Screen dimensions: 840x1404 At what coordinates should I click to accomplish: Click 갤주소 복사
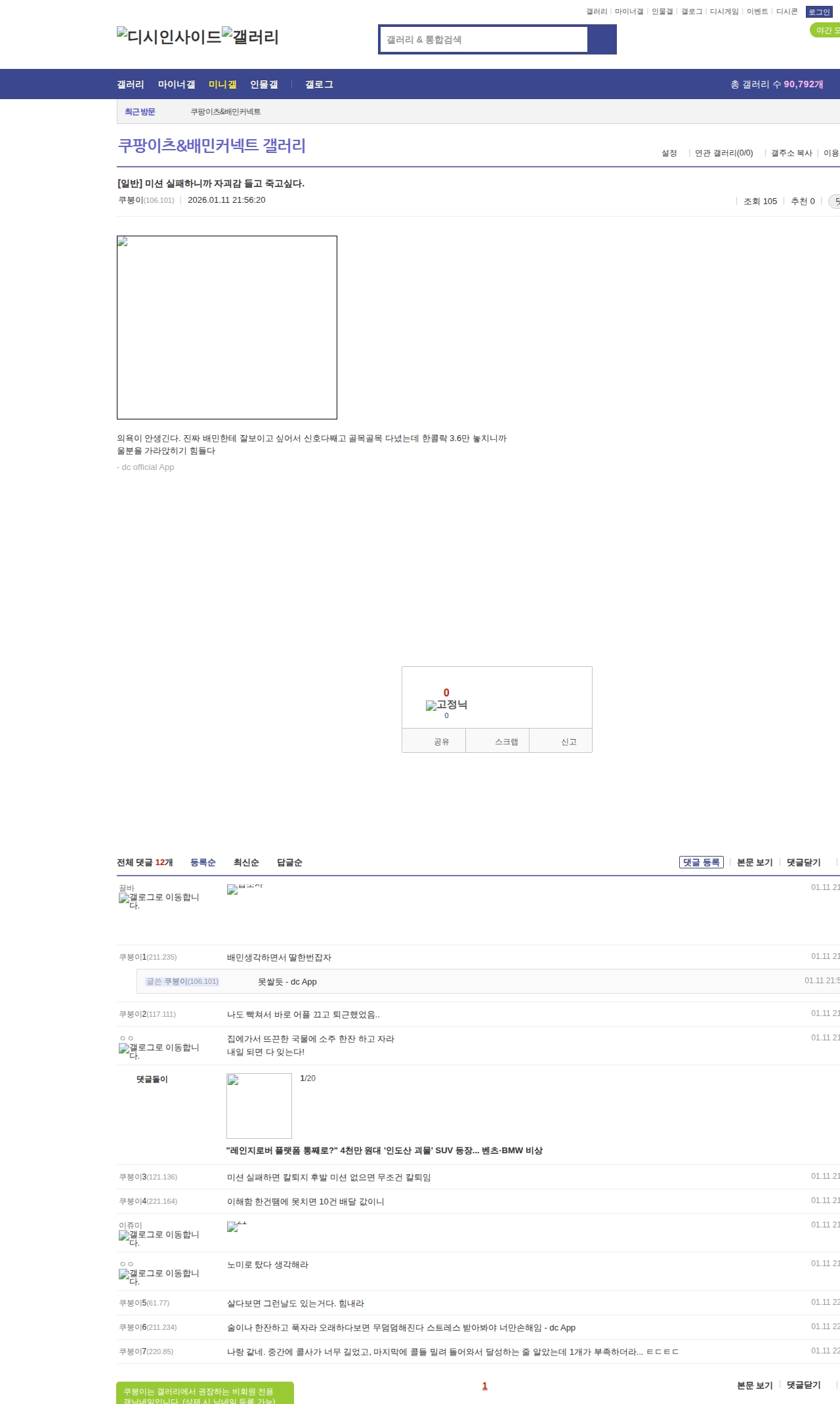click(791, 153)
